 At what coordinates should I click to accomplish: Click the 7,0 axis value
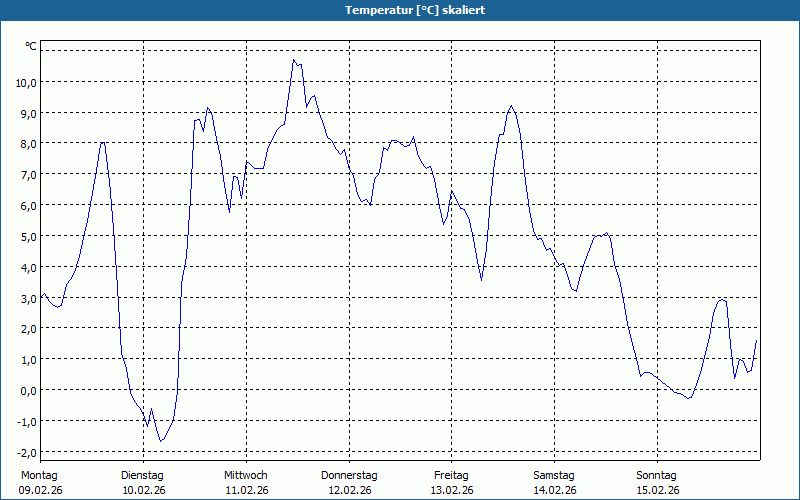(29, 176)
